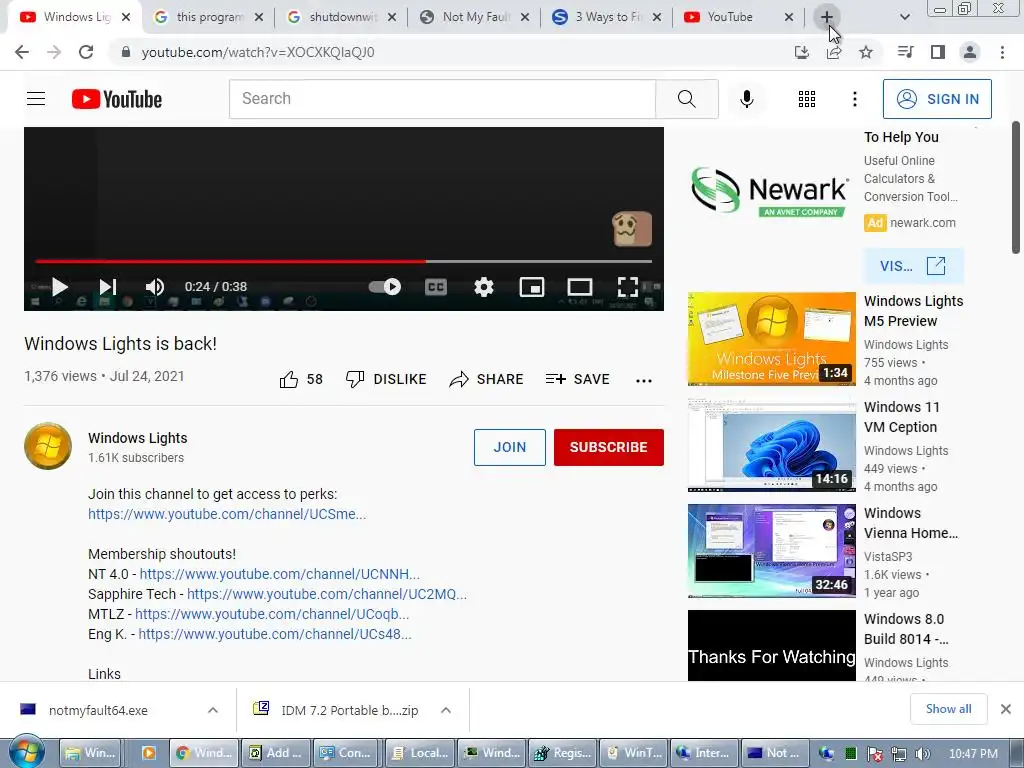Click the taskbar volume speaker icon

(923, 754)
